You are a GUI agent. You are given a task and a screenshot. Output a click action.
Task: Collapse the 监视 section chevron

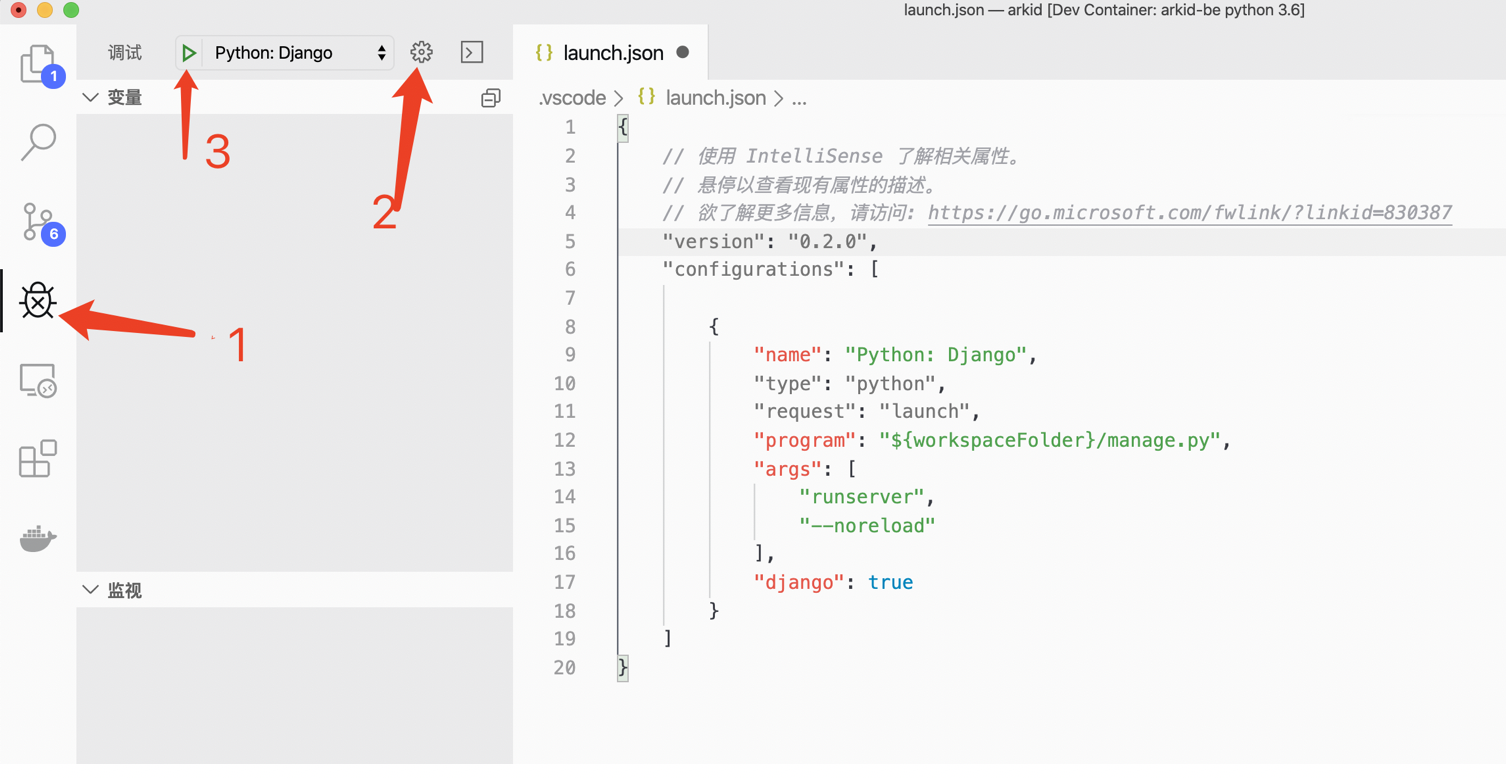pos(90,590)
